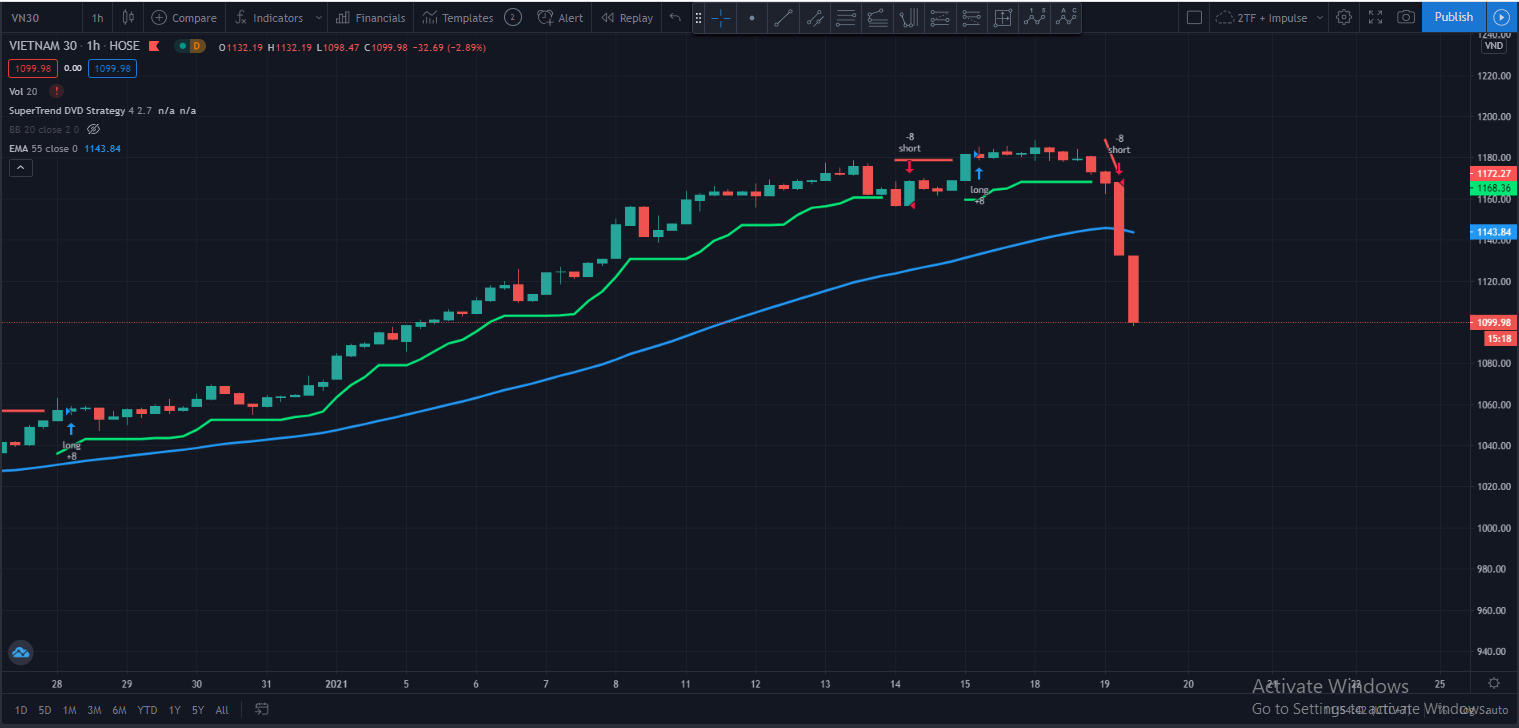1519x728 pixels.
Task: Click the select layout square icon
Action: (1193, 17)
